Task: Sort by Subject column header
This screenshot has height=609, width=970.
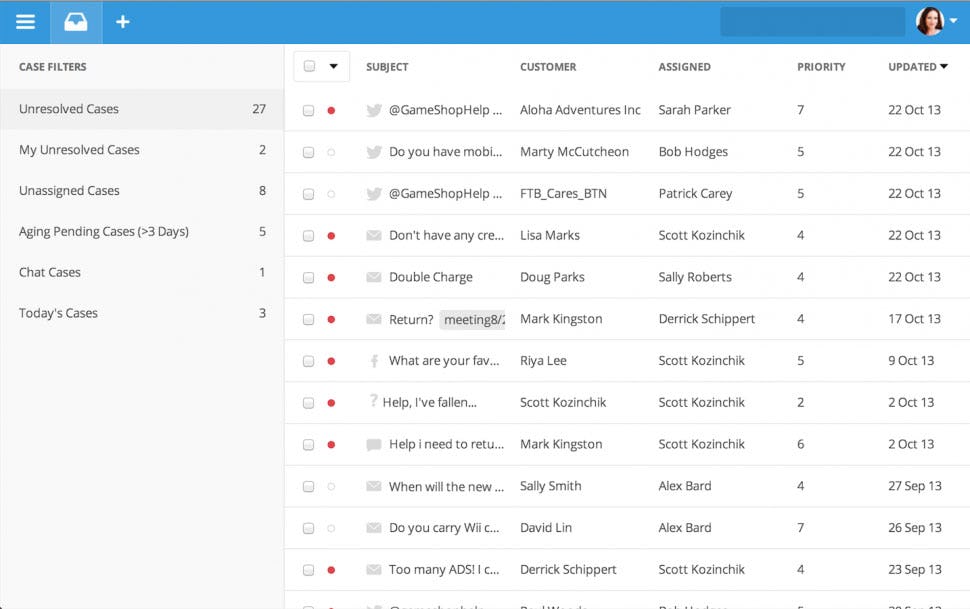Action: tap(387, 67)
